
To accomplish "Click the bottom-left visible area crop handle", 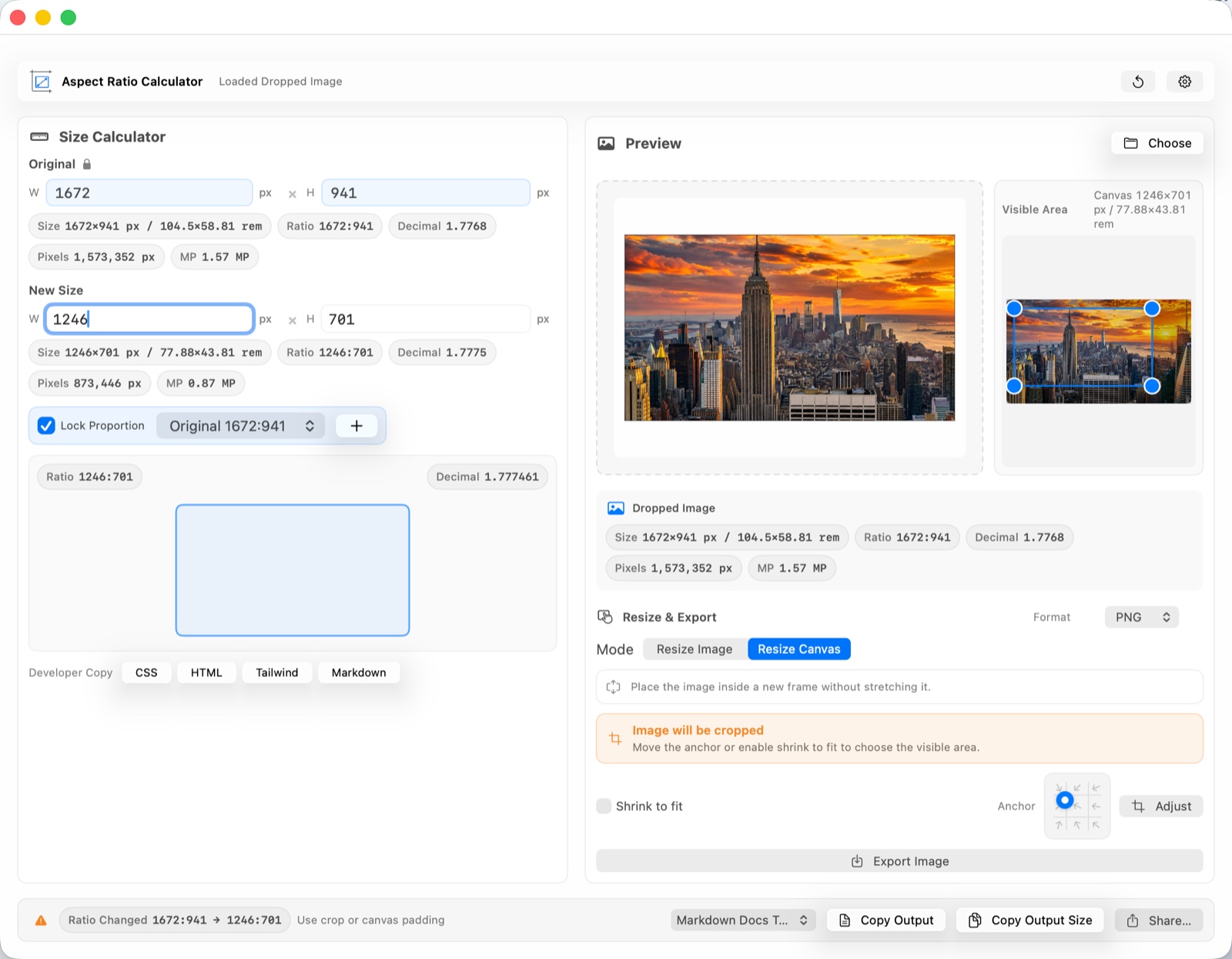I will (x=1015, y=386).
